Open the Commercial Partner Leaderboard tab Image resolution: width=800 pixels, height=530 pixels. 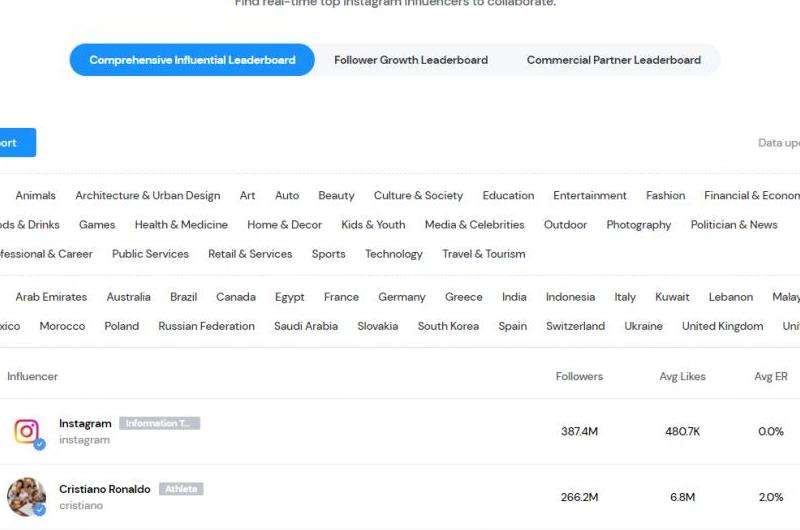613,60
